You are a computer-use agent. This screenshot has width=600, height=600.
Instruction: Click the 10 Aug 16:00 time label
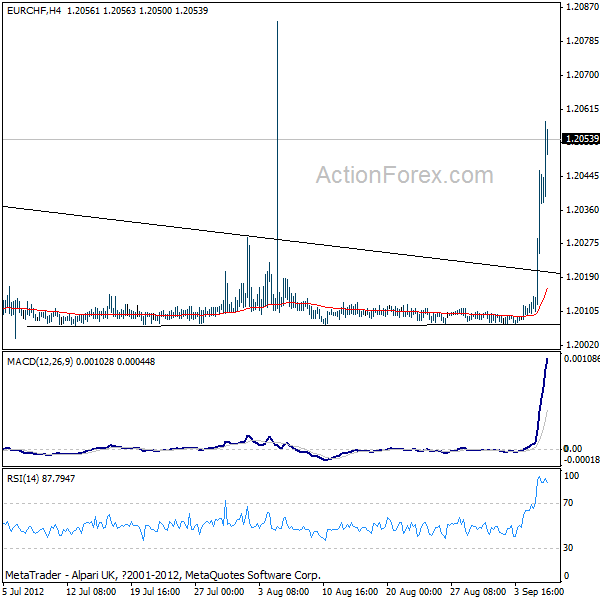coord(350,592)
